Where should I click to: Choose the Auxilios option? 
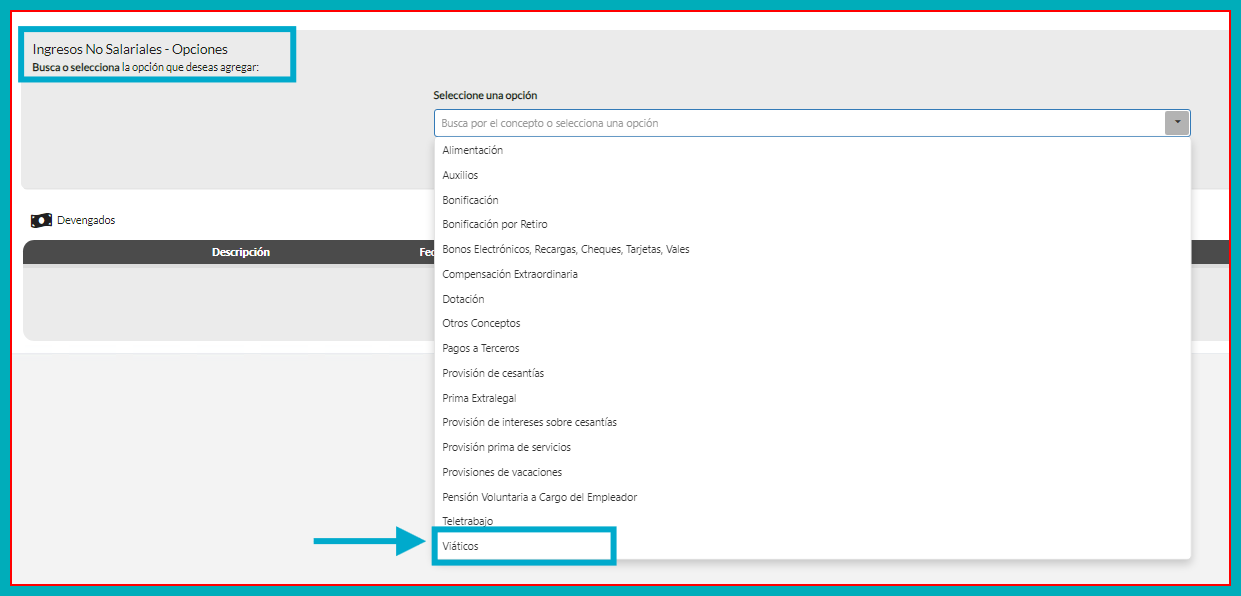click(x=812, y=175)
